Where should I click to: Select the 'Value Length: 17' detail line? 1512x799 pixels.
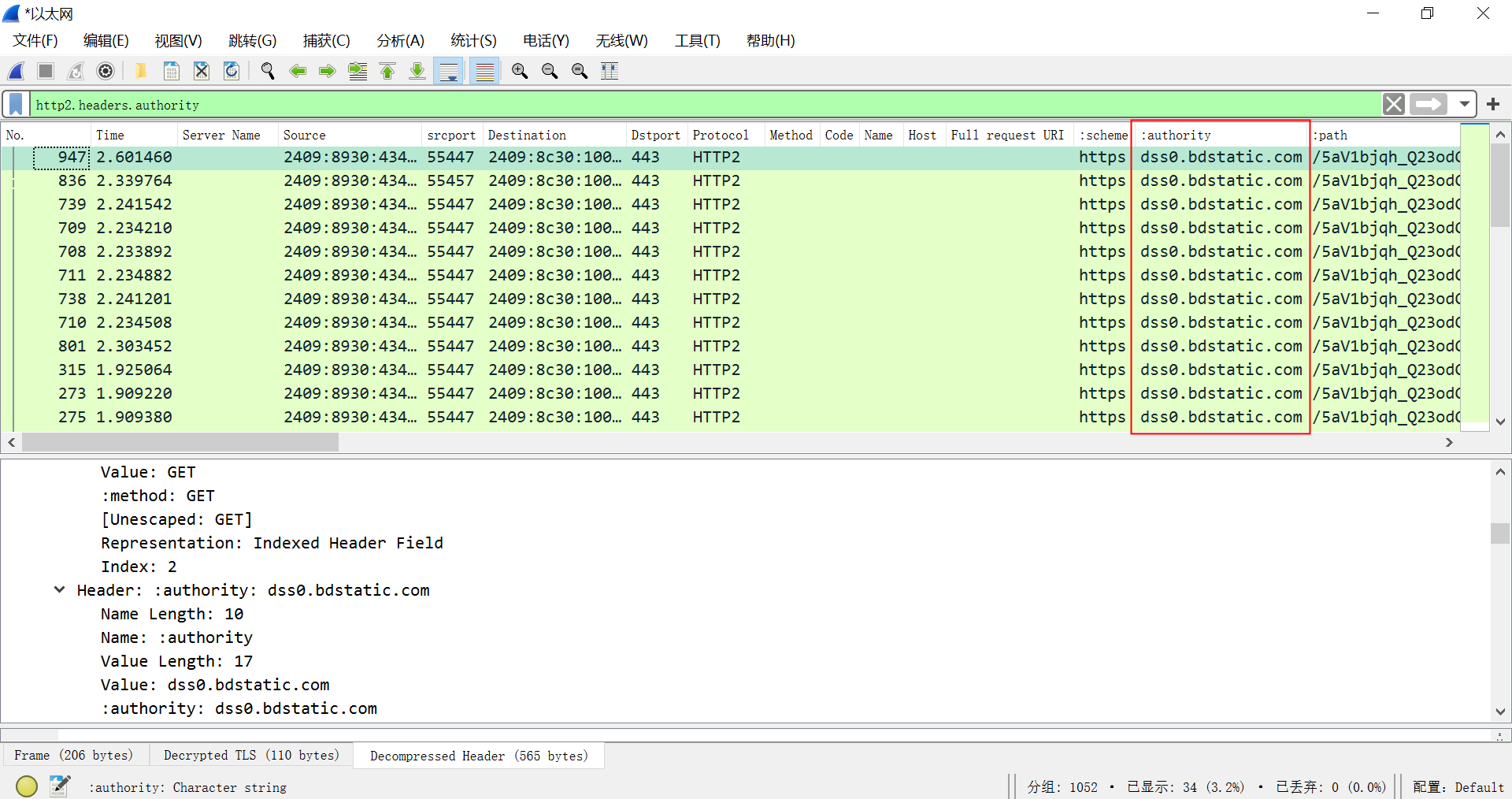[176, 661]
